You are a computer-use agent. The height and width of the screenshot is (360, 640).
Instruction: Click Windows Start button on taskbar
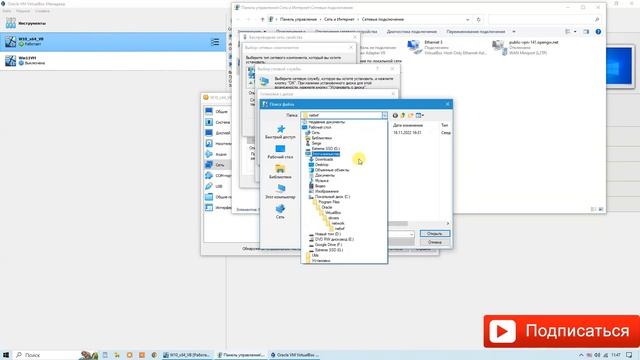(6, 355)
